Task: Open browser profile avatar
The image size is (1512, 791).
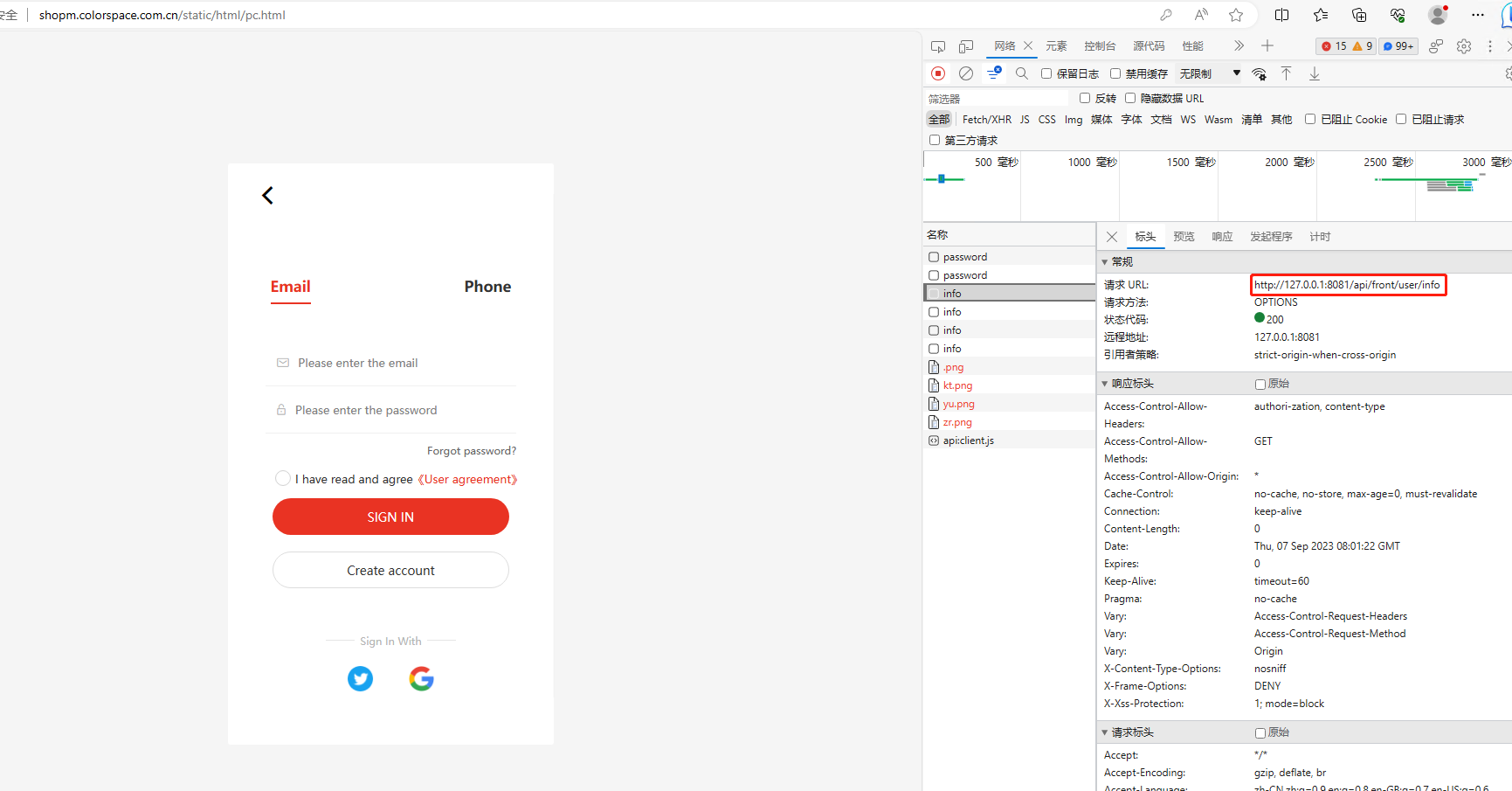Action: pos(1438,15)
